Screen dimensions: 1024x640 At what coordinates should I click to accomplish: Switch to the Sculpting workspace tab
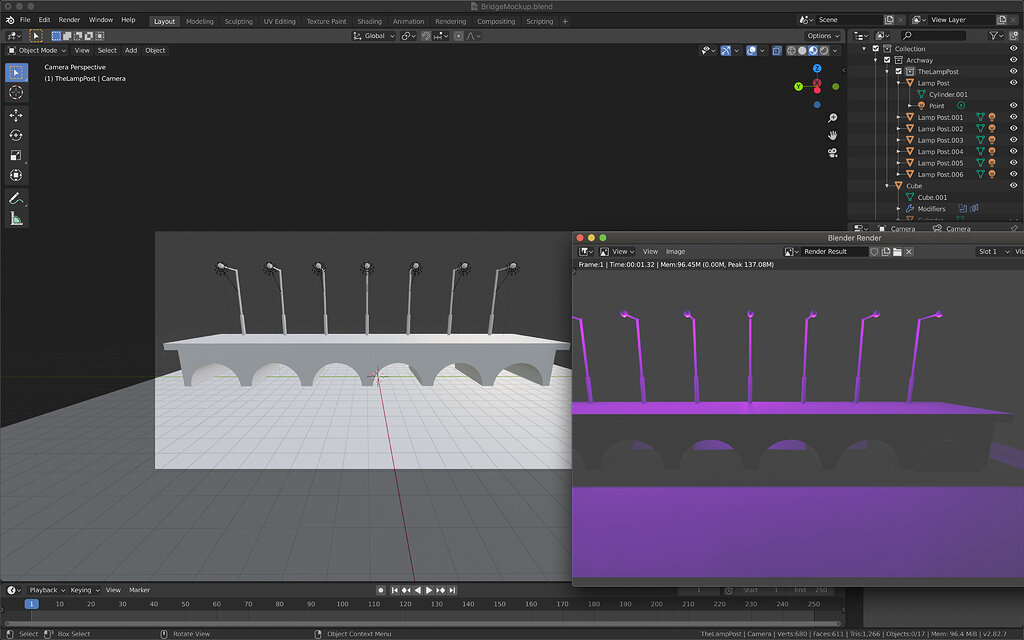(x=238, y=21)
